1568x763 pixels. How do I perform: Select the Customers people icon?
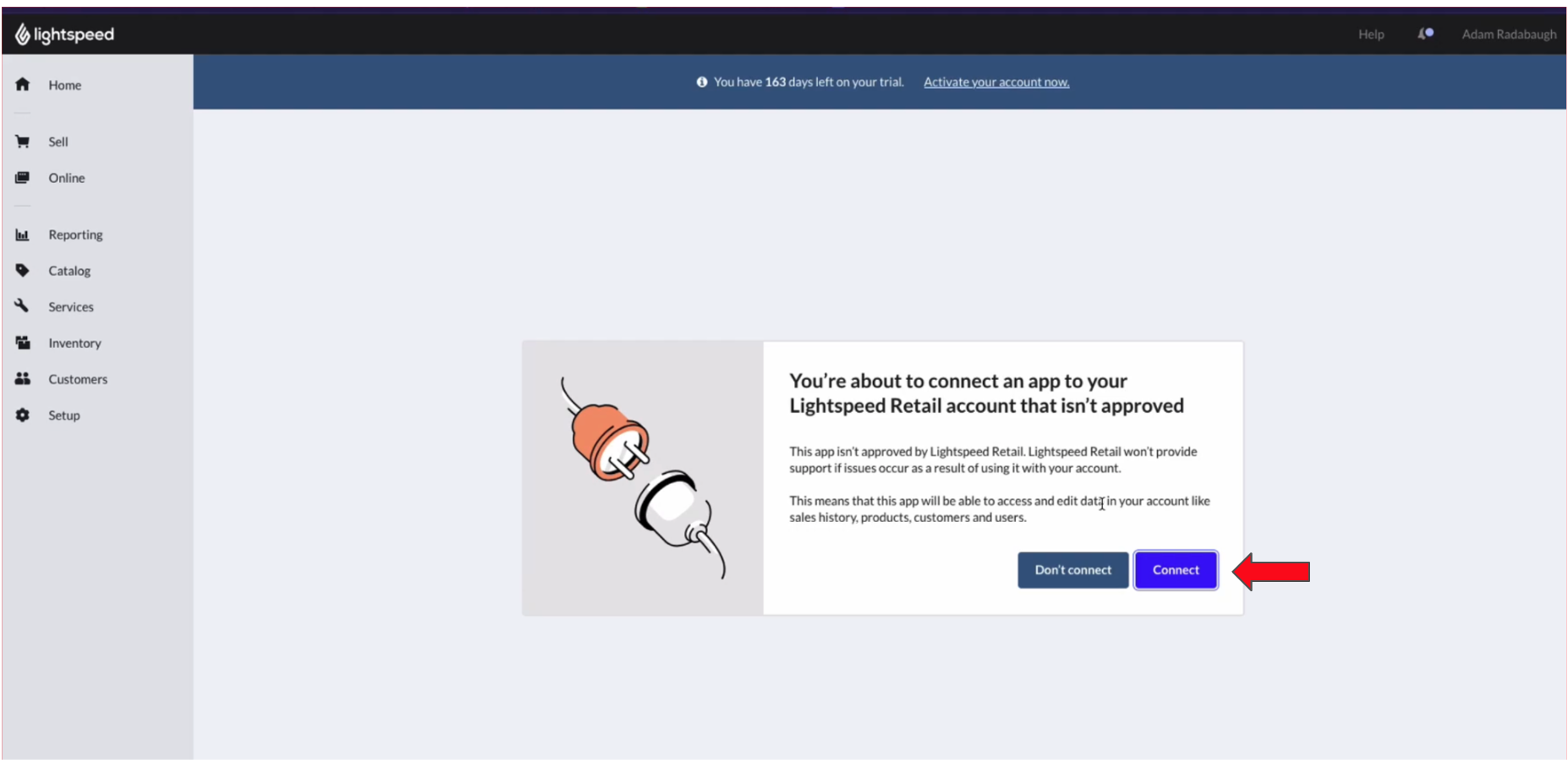pyautogui.click(x=23, y=379)
